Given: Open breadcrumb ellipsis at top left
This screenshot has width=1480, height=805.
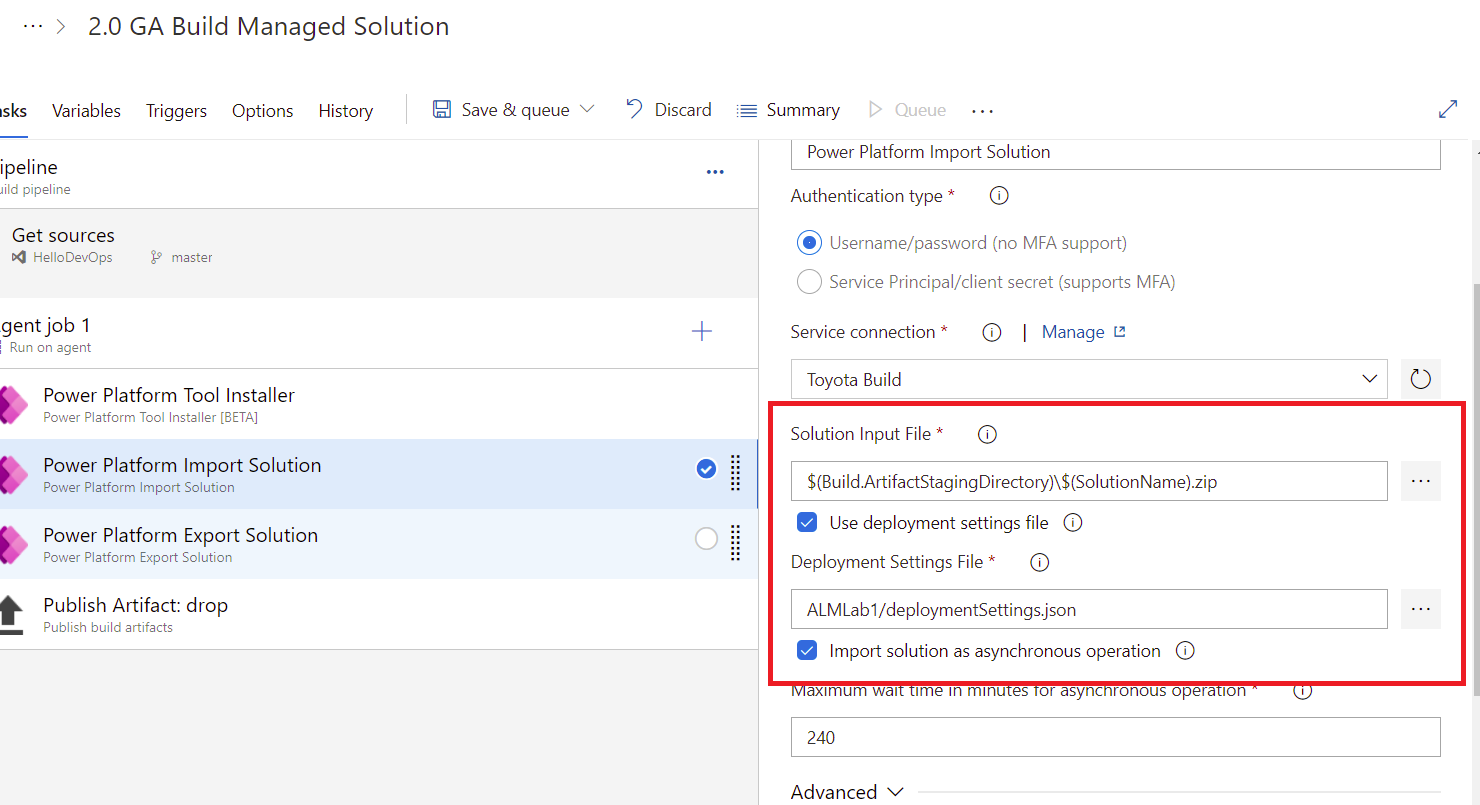Looking at the screenshot, I should click(33, 27).
